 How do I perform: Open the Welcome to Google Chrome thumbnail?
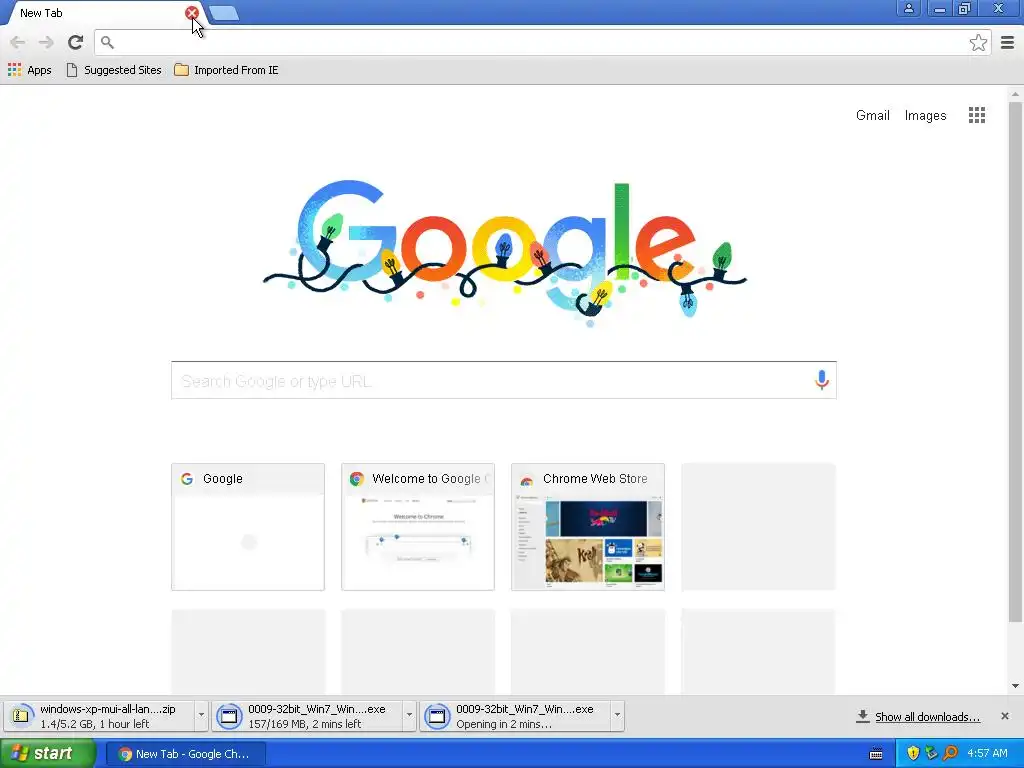pos(418,527)
